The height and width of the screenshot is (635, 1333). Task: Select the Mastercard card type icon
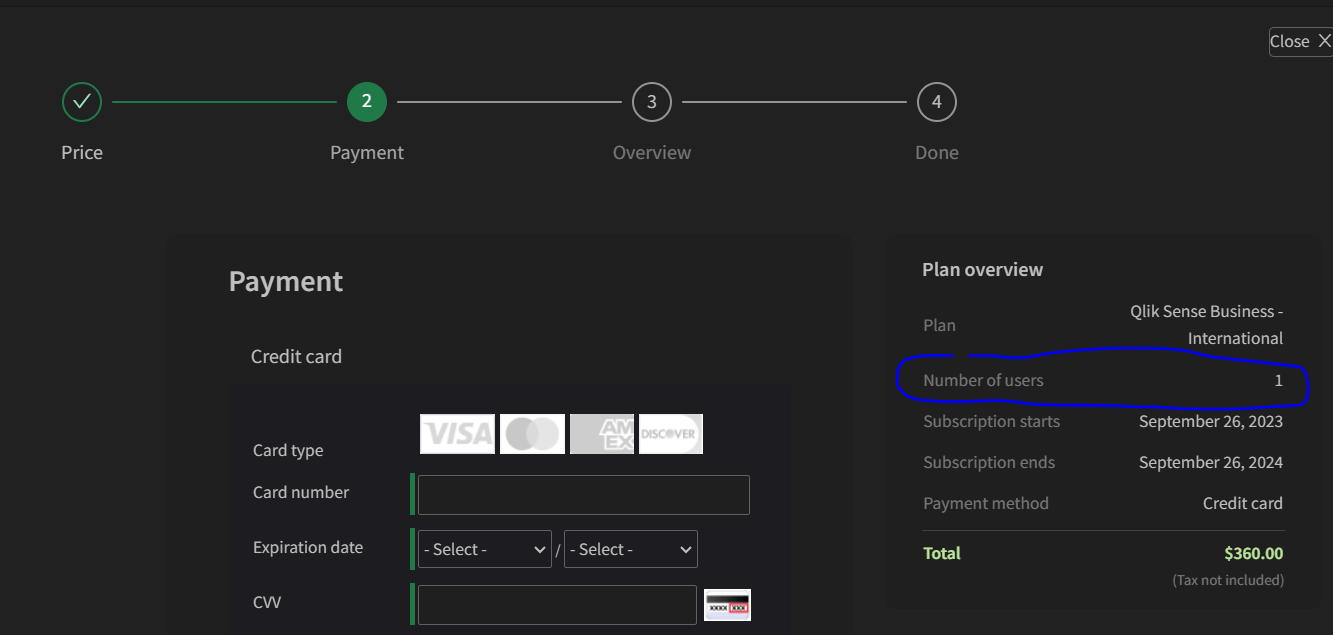pos(531,433)
